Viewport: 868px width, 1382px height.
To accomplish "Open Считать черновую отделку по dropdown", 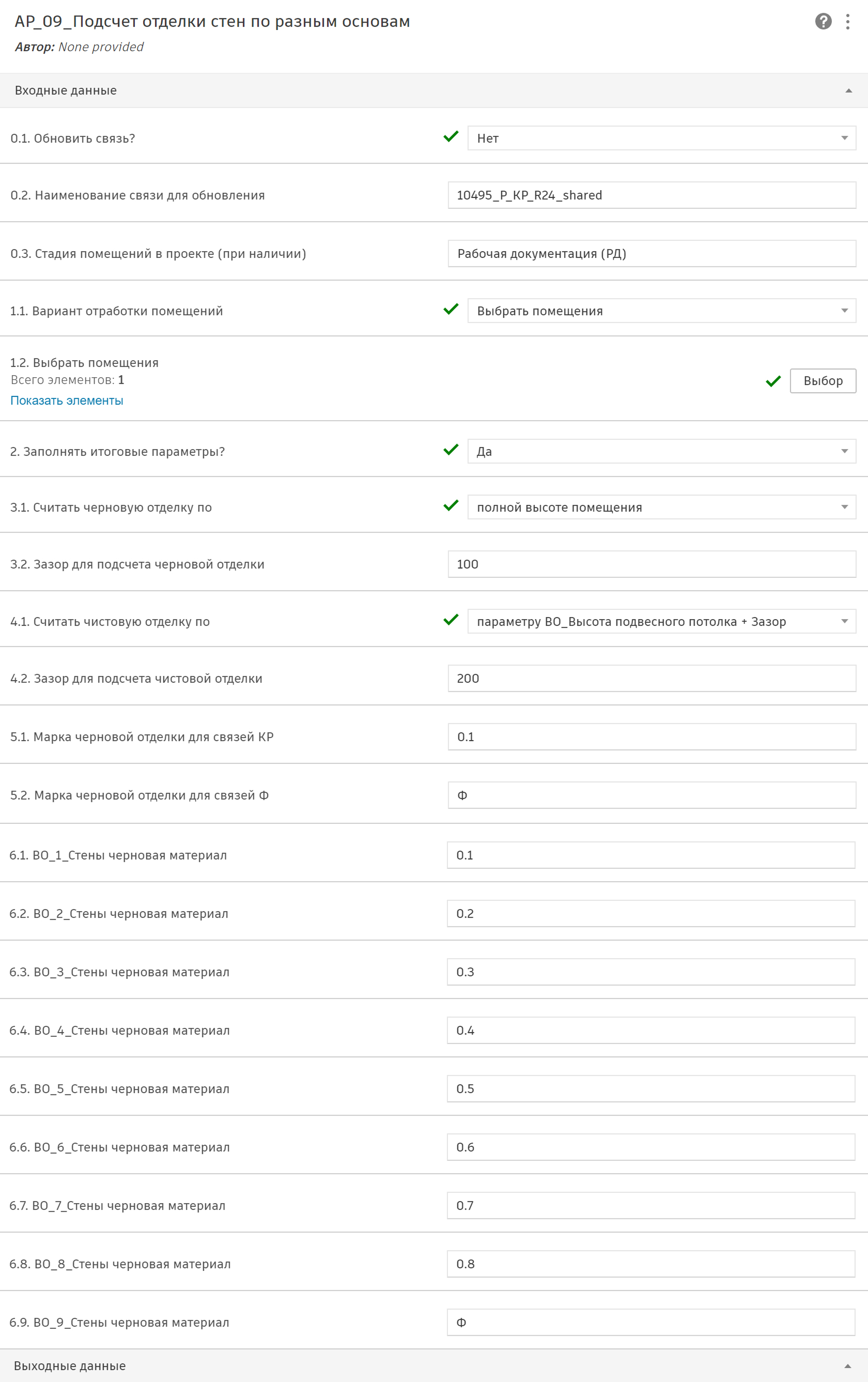I will (661, 508).
